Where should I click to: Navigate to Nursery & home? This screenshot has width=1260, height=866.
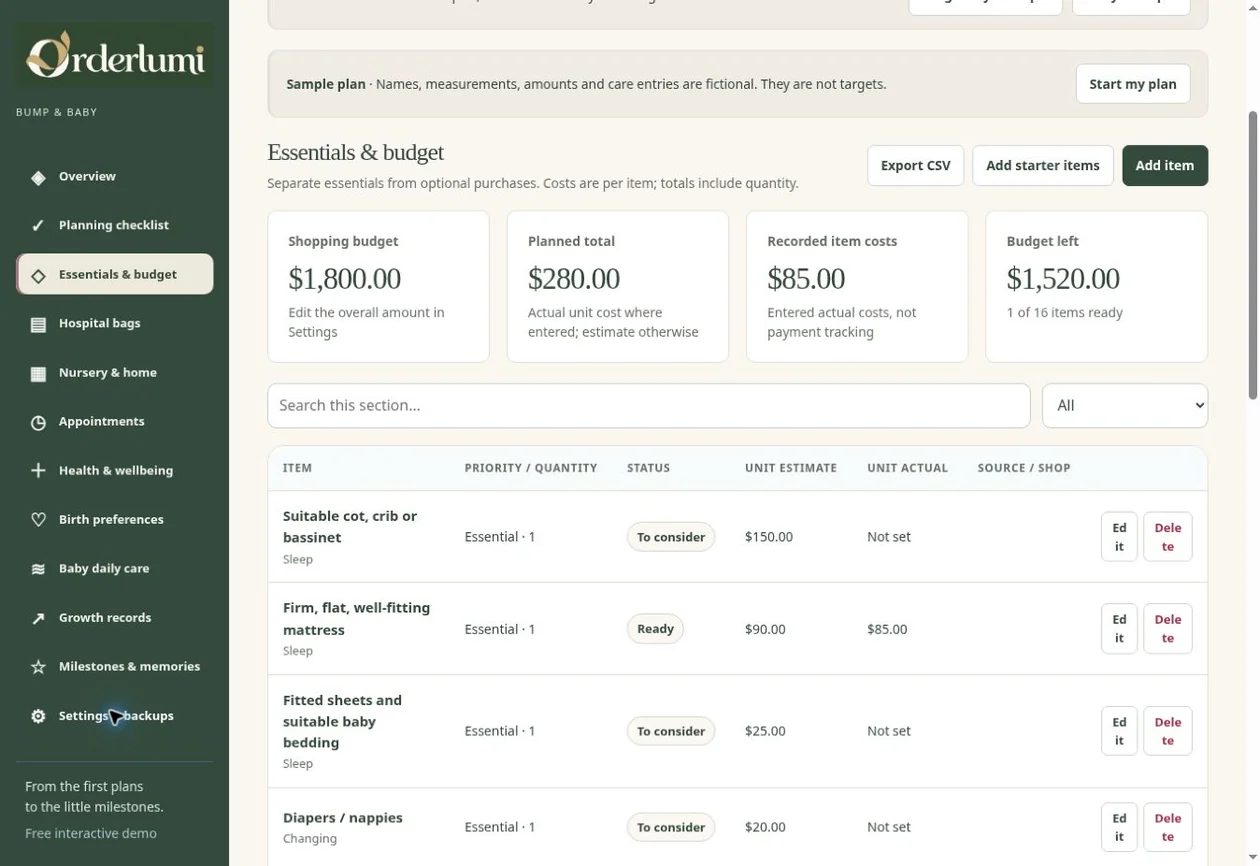point(115,373)
